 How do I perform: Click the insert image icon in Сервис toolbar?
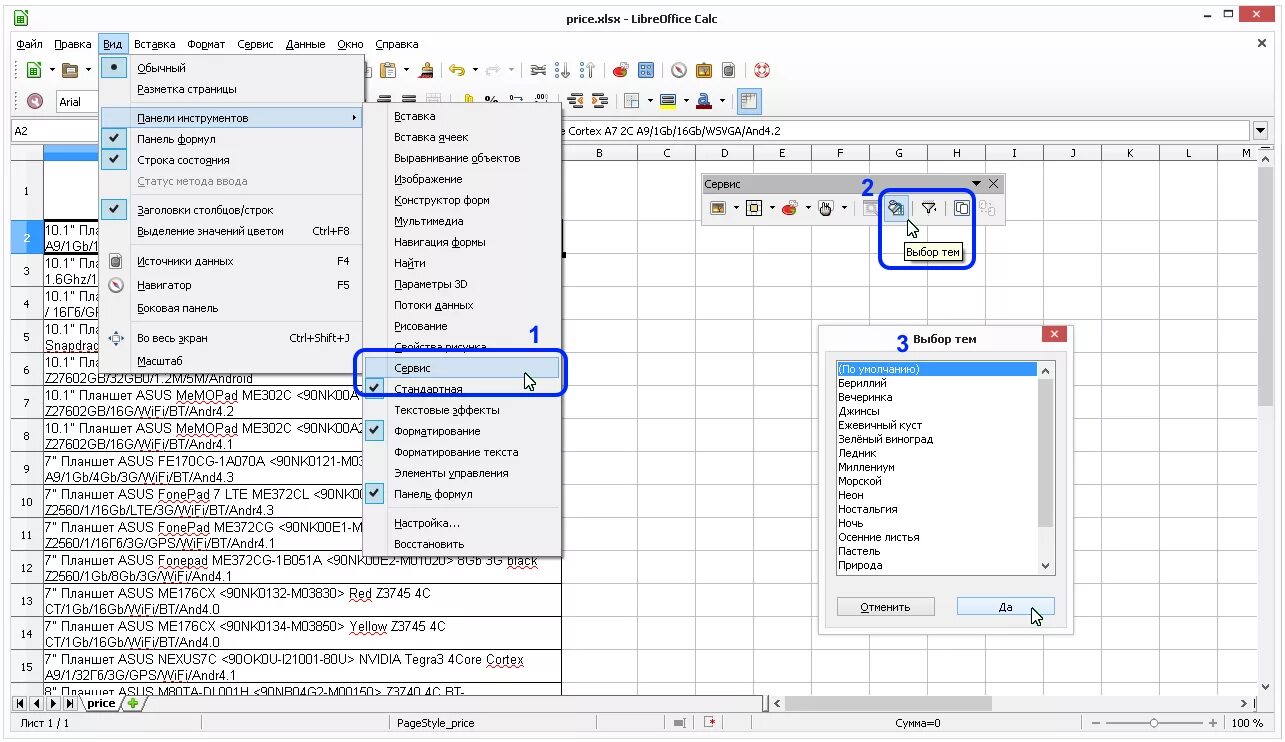pos(717,208)
